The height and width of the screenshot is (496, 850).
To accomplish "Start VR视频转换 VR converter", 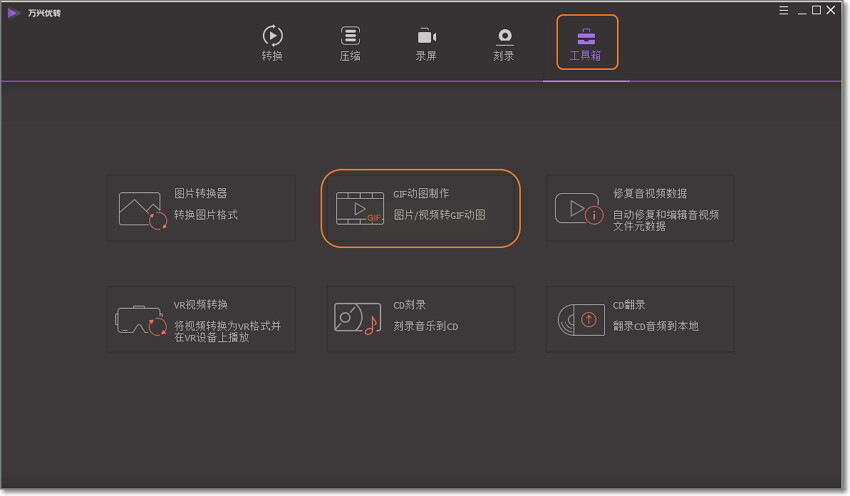I will point(201,319).
